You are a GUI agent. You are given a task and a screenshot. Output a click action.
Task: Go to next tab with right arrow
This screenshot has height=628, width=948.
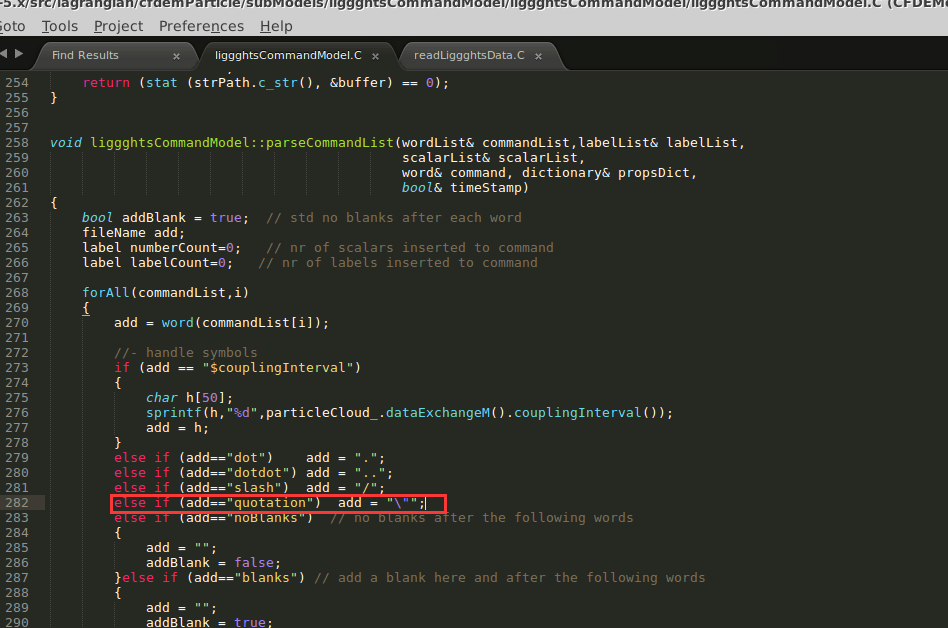tap(19, 53)
